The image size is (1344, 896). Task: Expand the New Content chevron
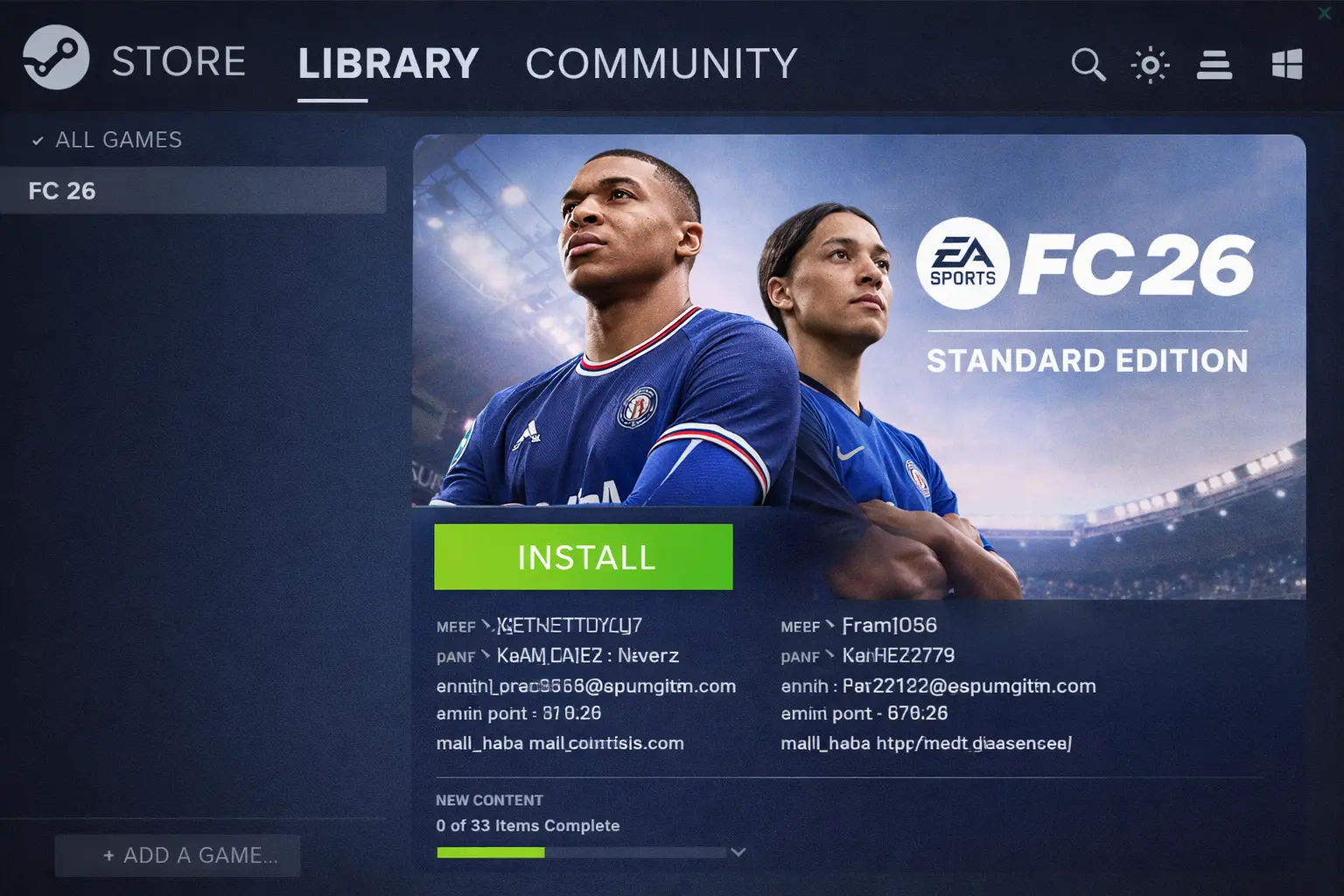coord(738,851)
